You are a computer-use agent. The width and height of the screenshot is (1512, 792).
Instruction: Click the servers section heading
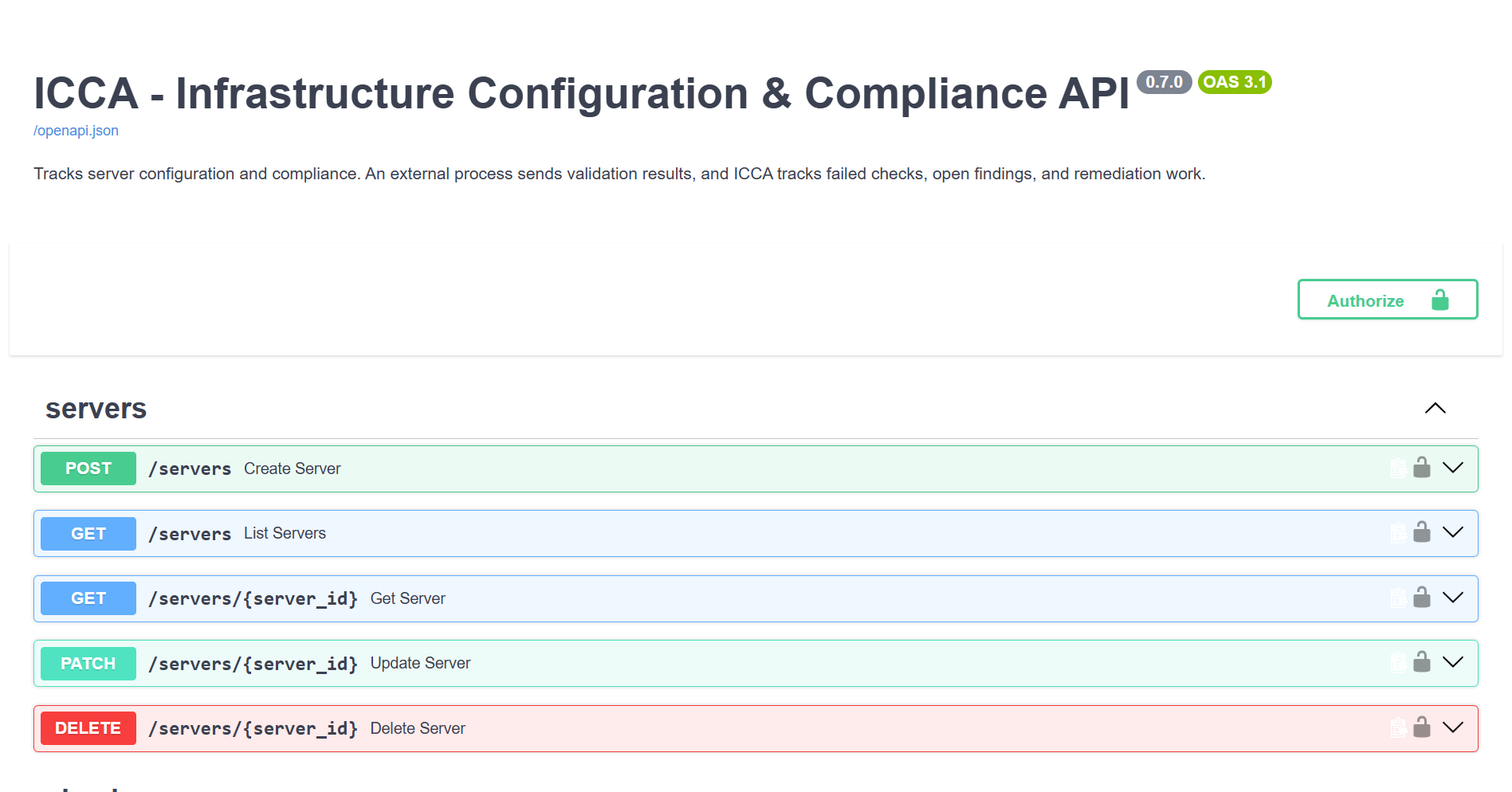(x=96, y=409)
